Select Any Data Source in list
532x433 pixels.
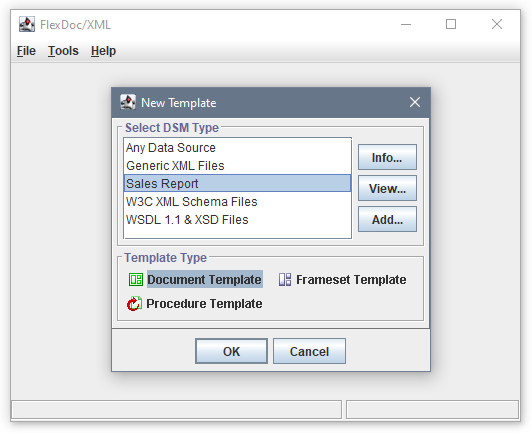(x=238, y=148)
